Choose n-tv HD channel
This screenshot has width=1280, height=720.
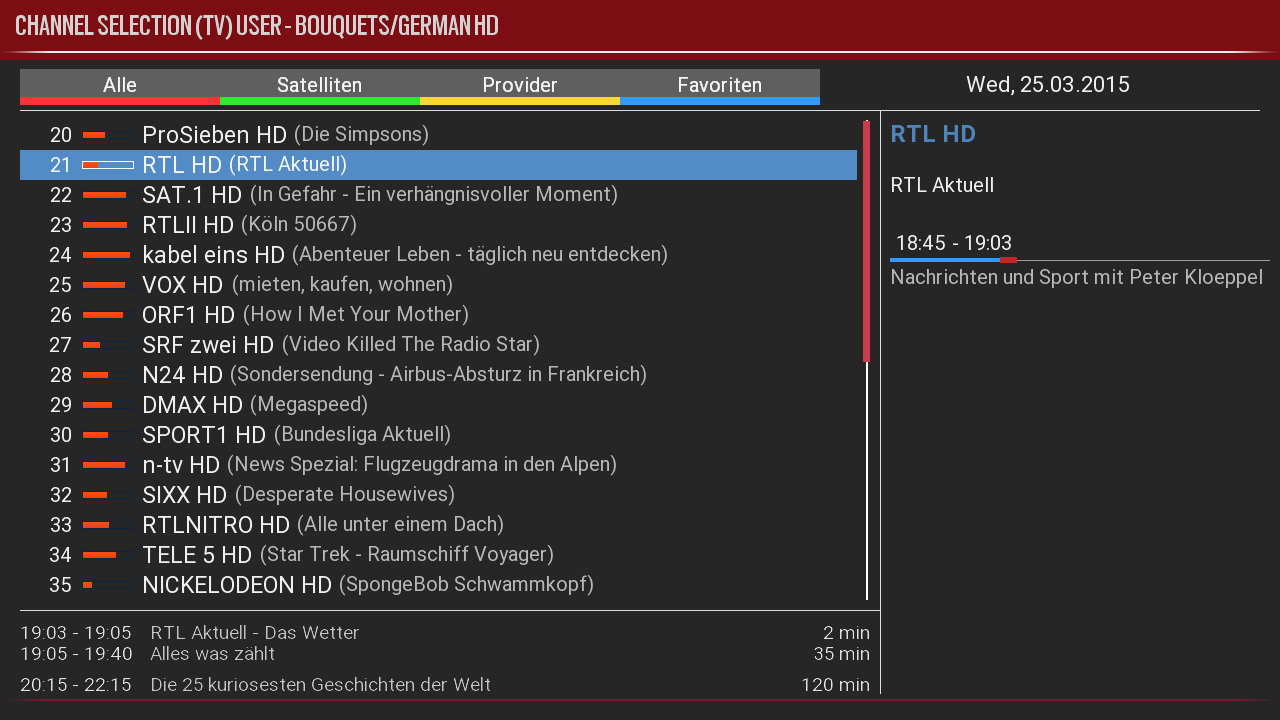point(438,465)
